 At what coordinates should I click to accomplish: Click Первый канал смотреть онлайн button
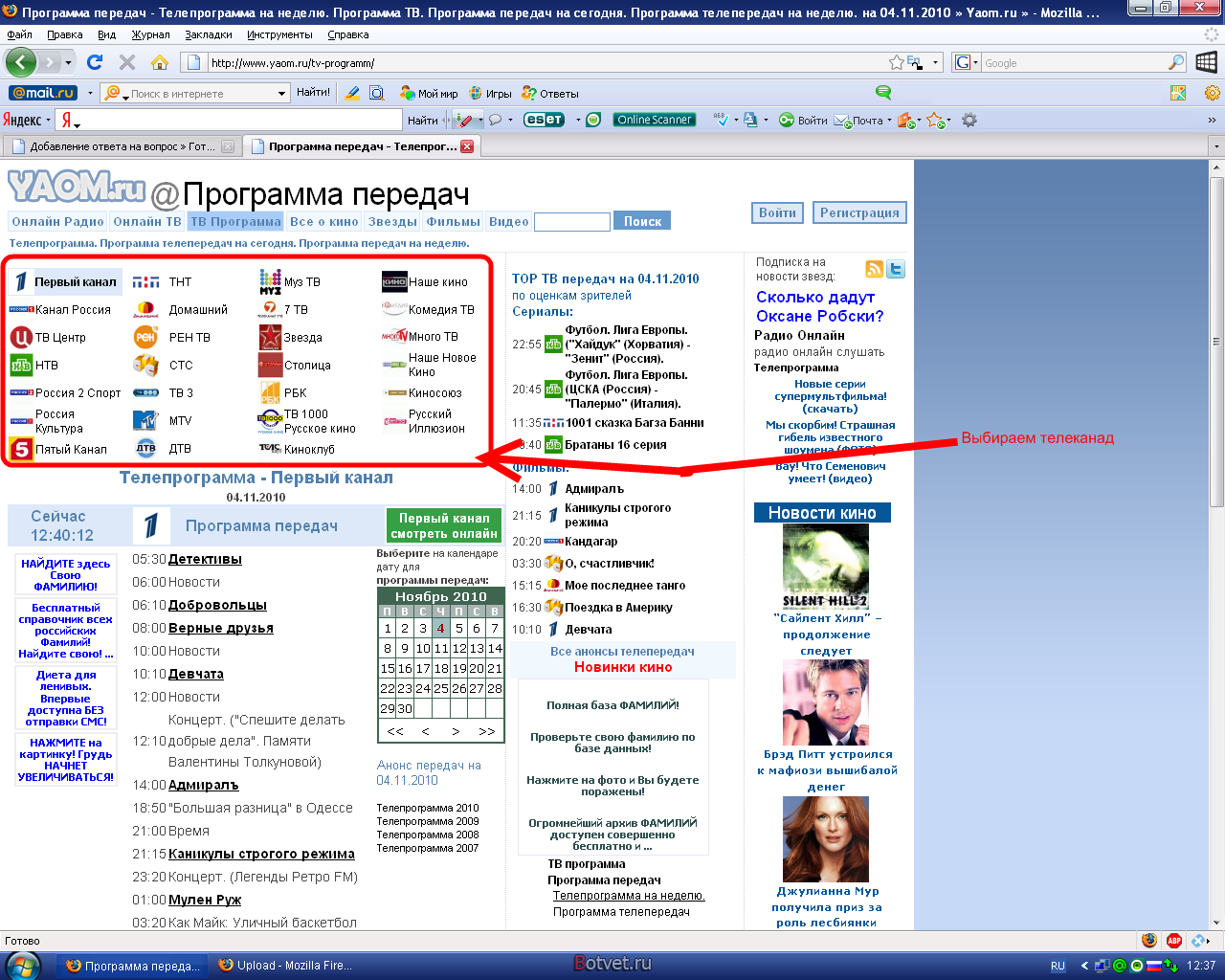coord(444,525)
